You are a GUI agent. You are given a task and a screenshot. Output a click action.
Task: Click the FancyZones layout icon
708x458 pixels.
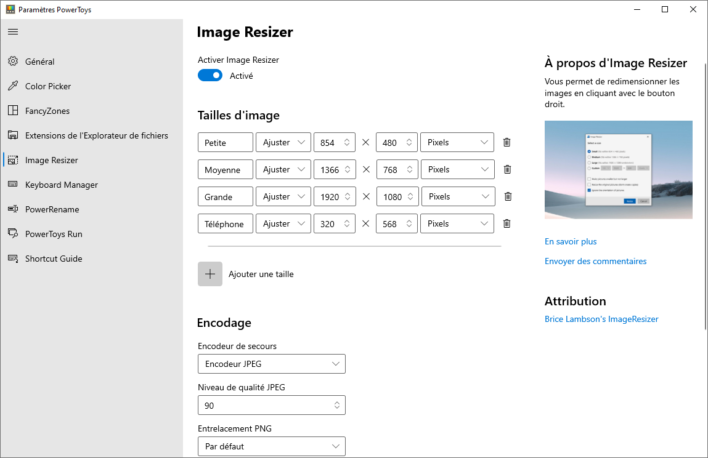(x=13, y=110)
